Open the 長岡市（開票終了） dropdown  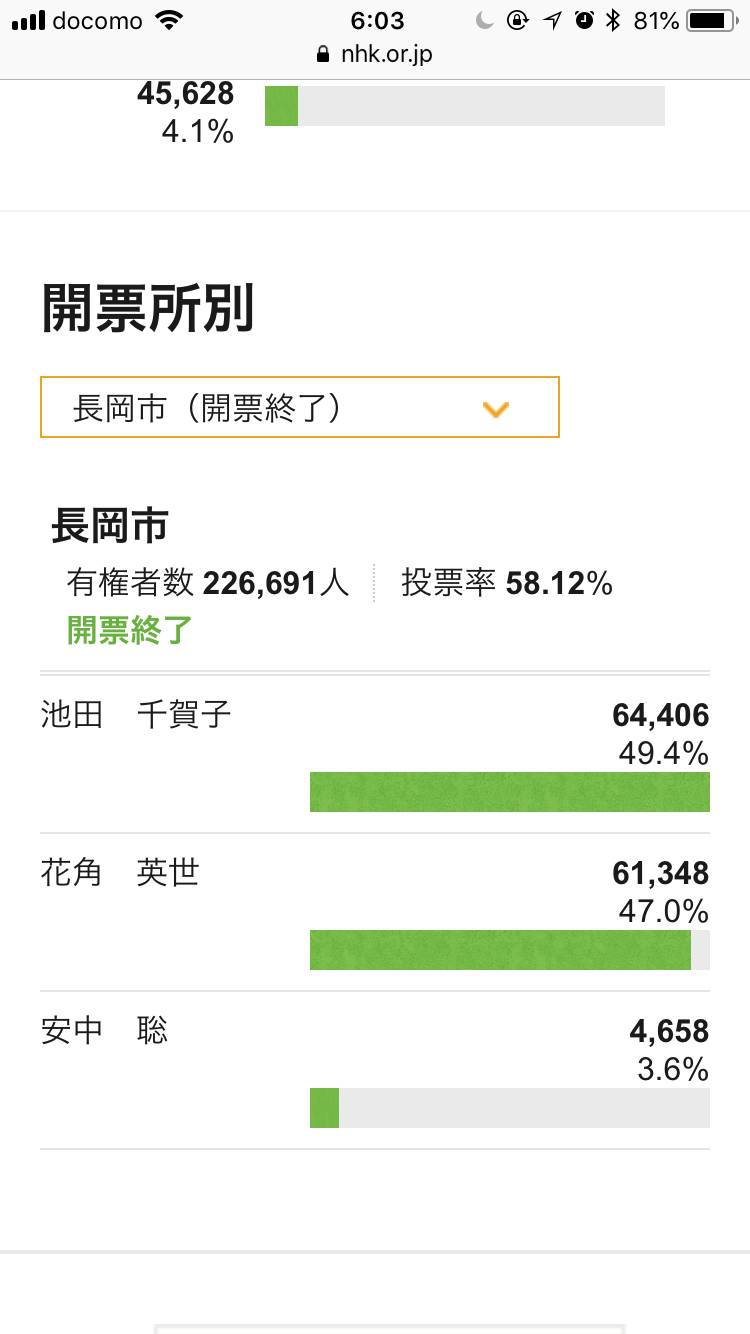pos(300,407)
